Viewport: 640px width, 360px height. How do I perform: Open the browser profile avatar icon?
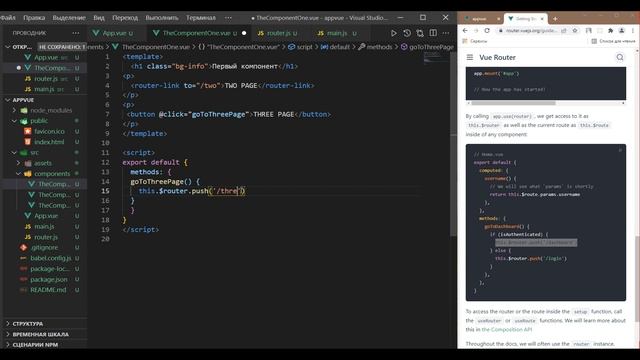[622, 31]
